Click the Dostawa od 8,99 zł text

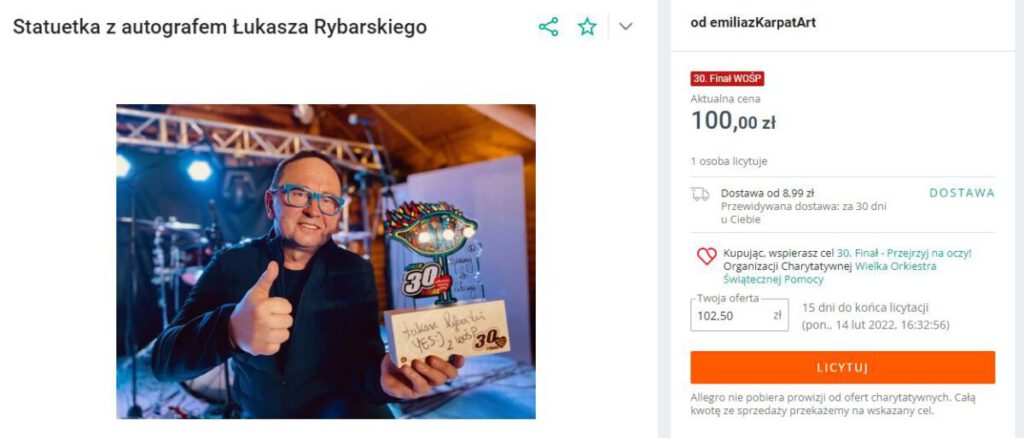(x=767, y=193)
